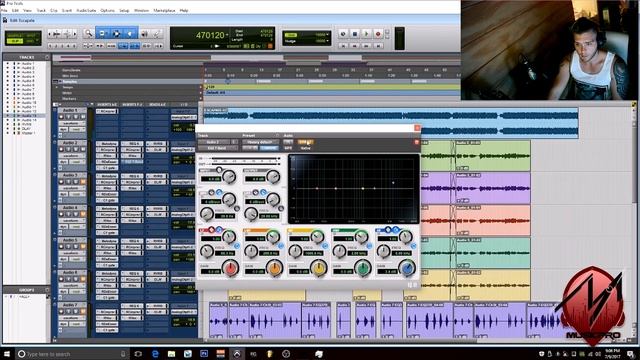Solo the Audio 2 track
640x360 pixels.
pyautogui.click(x=76, y=149)
